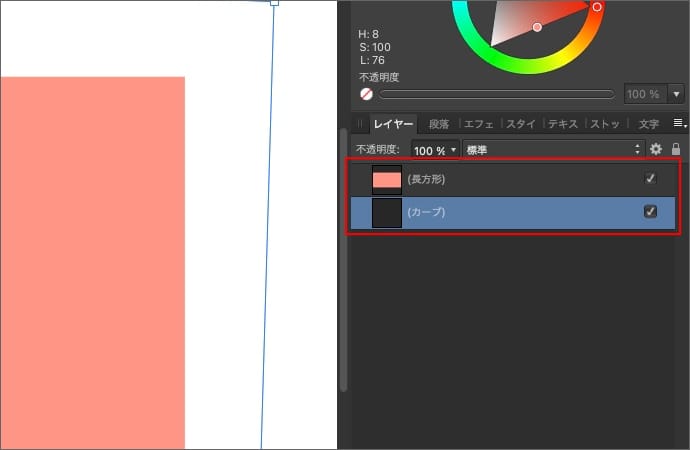Click the (カーブ) layer thumbnail
Screen dimensions: 690x450
click(x=386, y=212)
